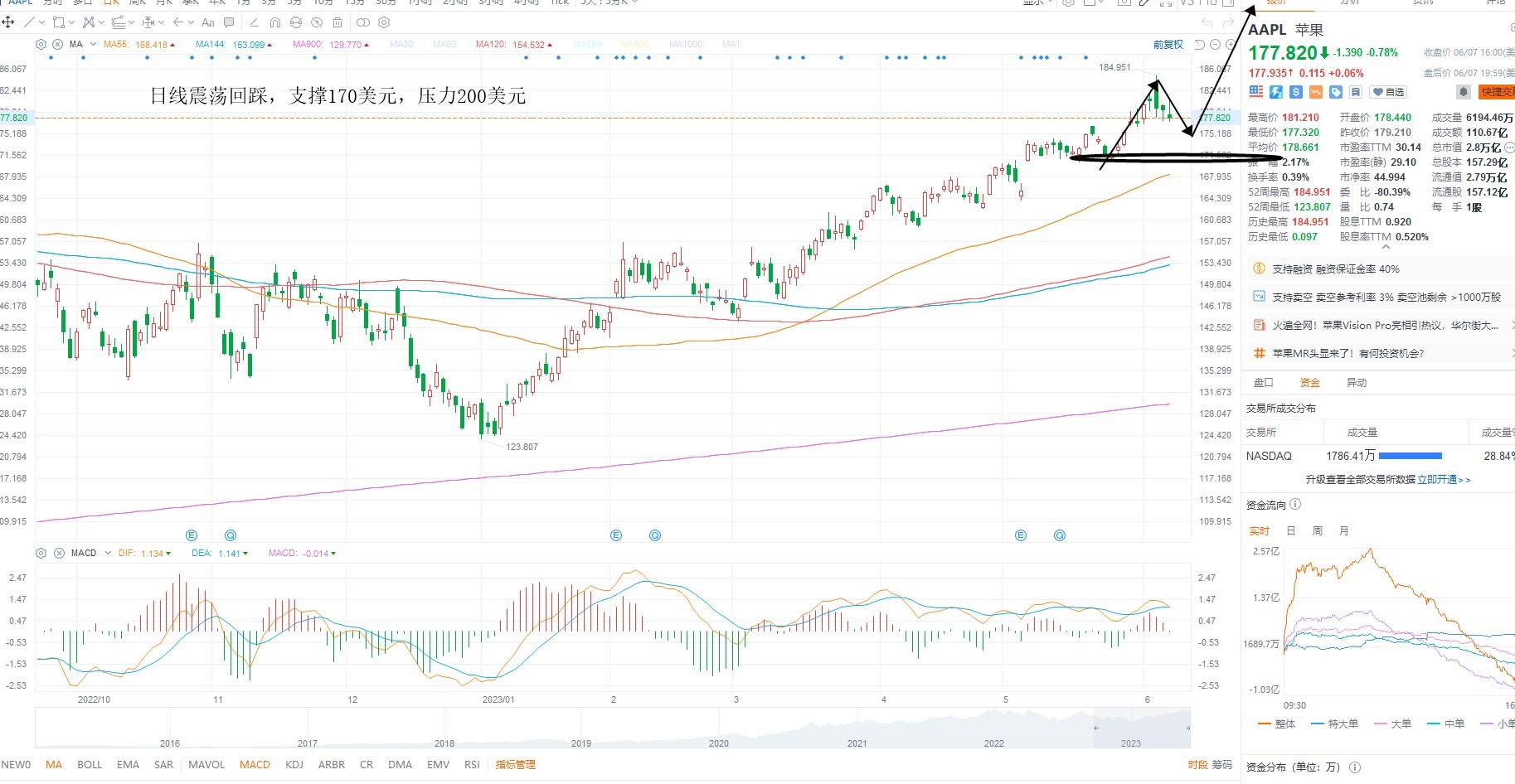Delete drawings with the trash icon
The height and width of the screenshot is (784, 1515).
coord(337,22)
